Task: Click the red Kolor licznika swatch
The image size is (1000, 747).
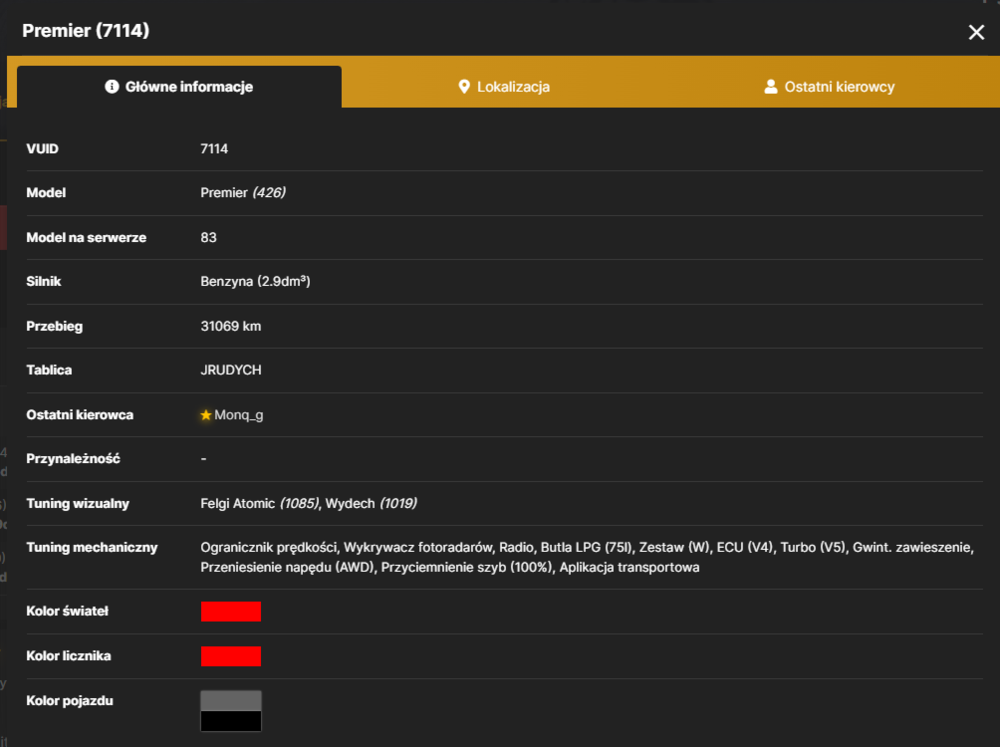Action: coord(231,656)
